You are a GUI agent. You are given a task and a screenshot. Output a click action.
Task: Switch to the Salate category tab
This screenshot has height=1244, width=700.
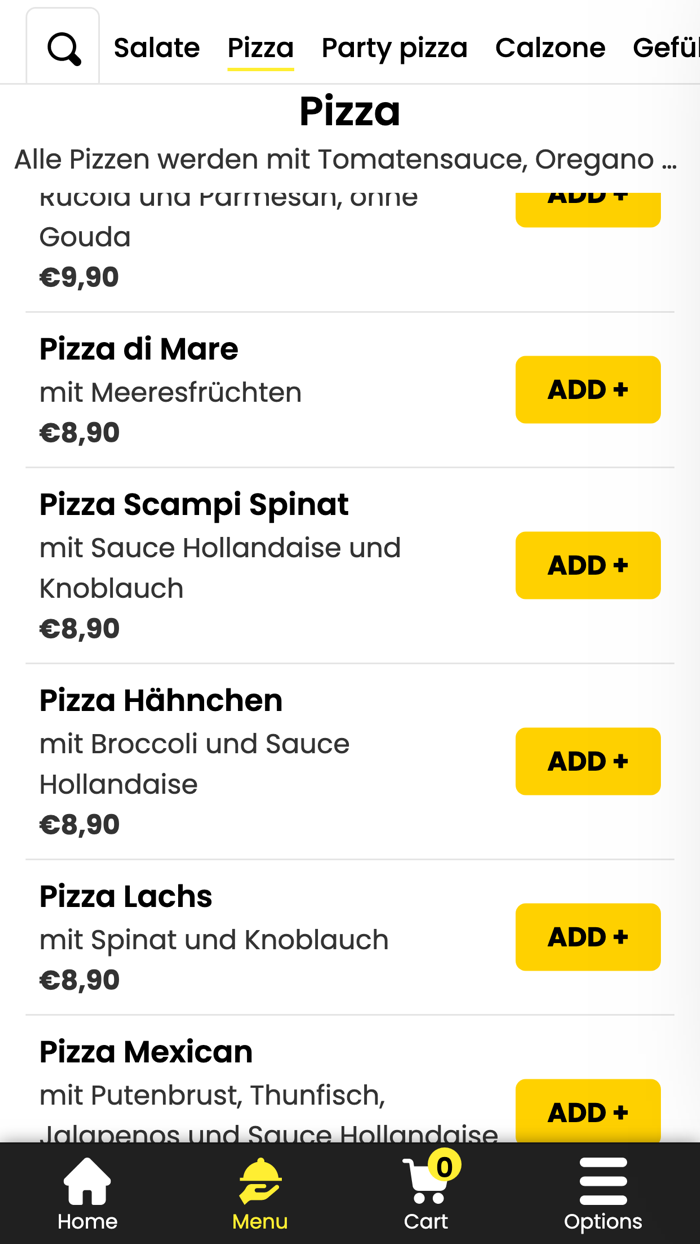click(156, 46)
